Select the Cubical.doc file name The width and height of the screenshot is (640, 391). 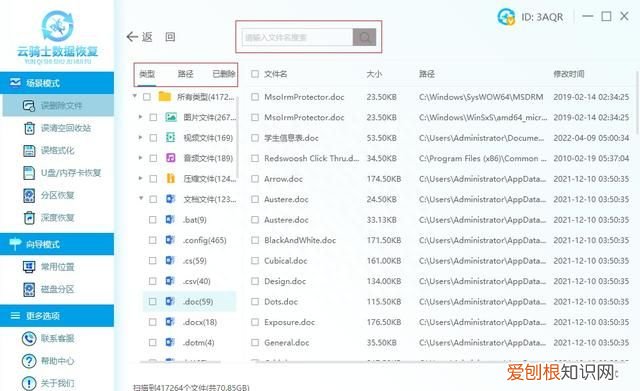click(285, 260)
